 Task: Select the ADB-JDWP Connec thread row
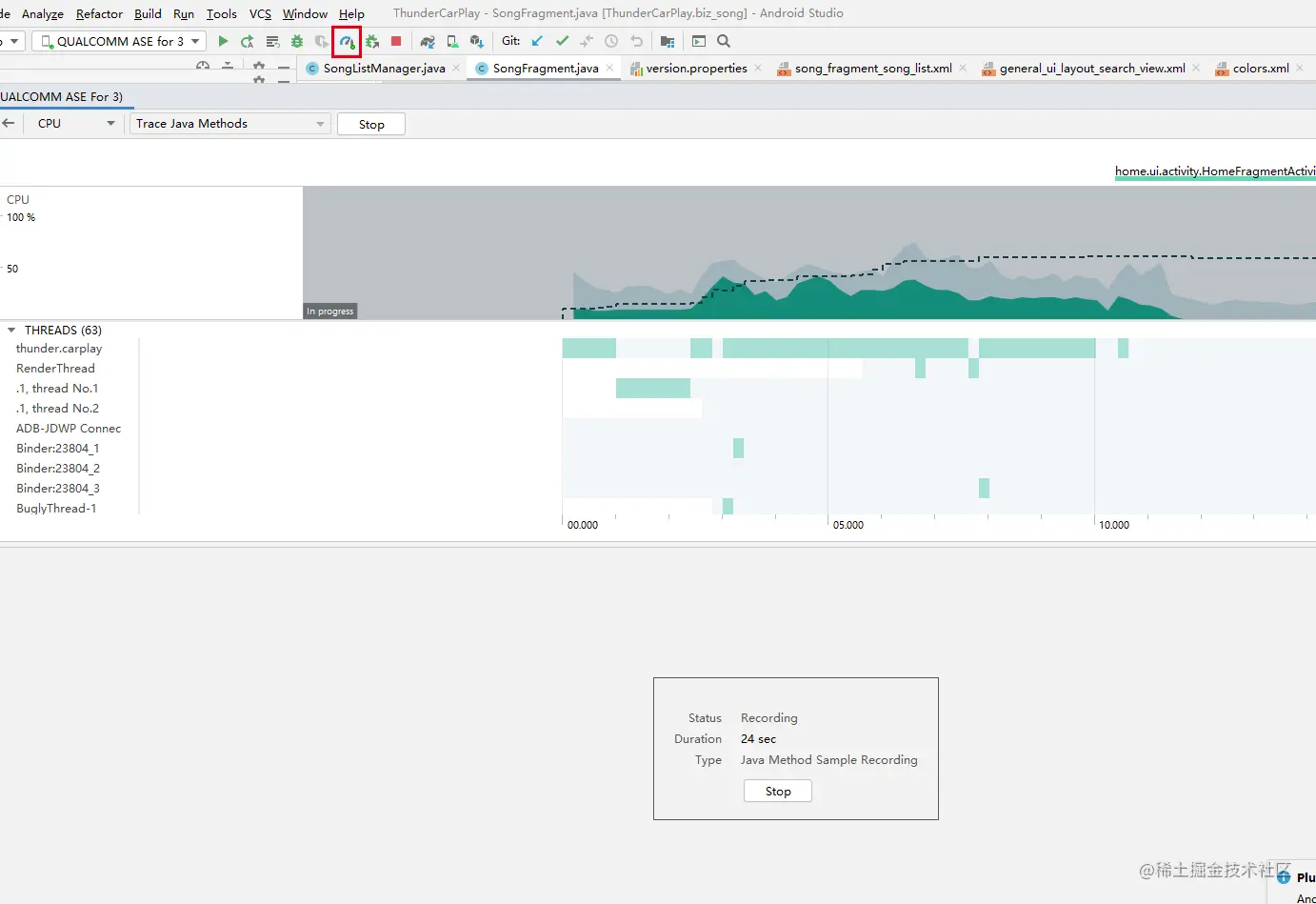(69, 429)
